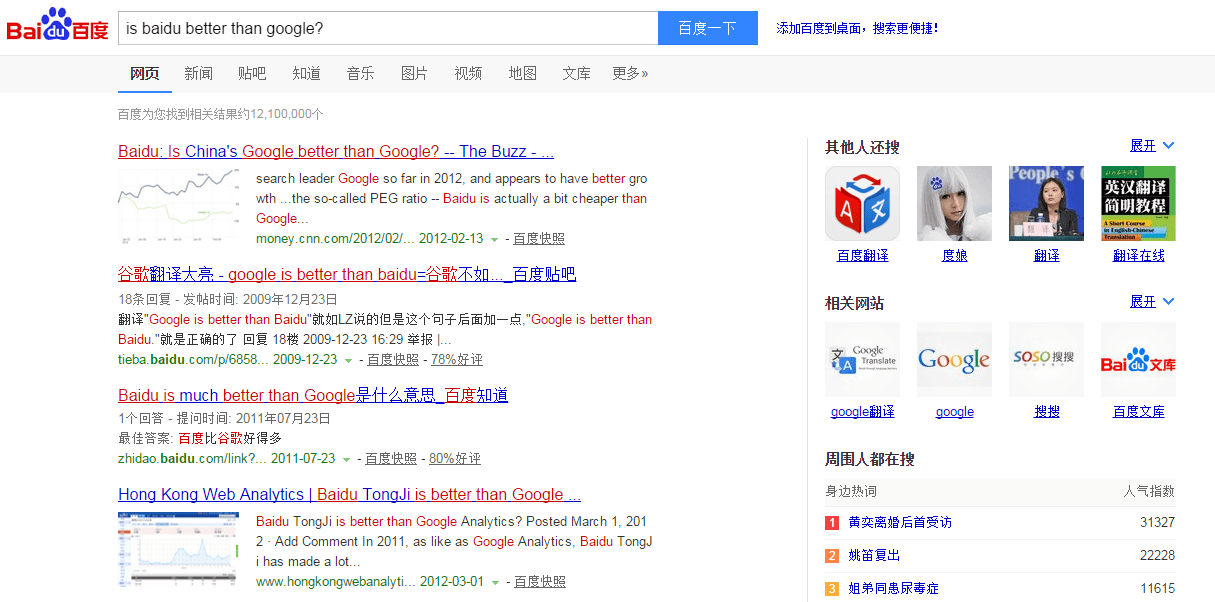Viewport: 1215px width, 602px height.
Task: Click the 百度翻译 text link
Action: 862,256
